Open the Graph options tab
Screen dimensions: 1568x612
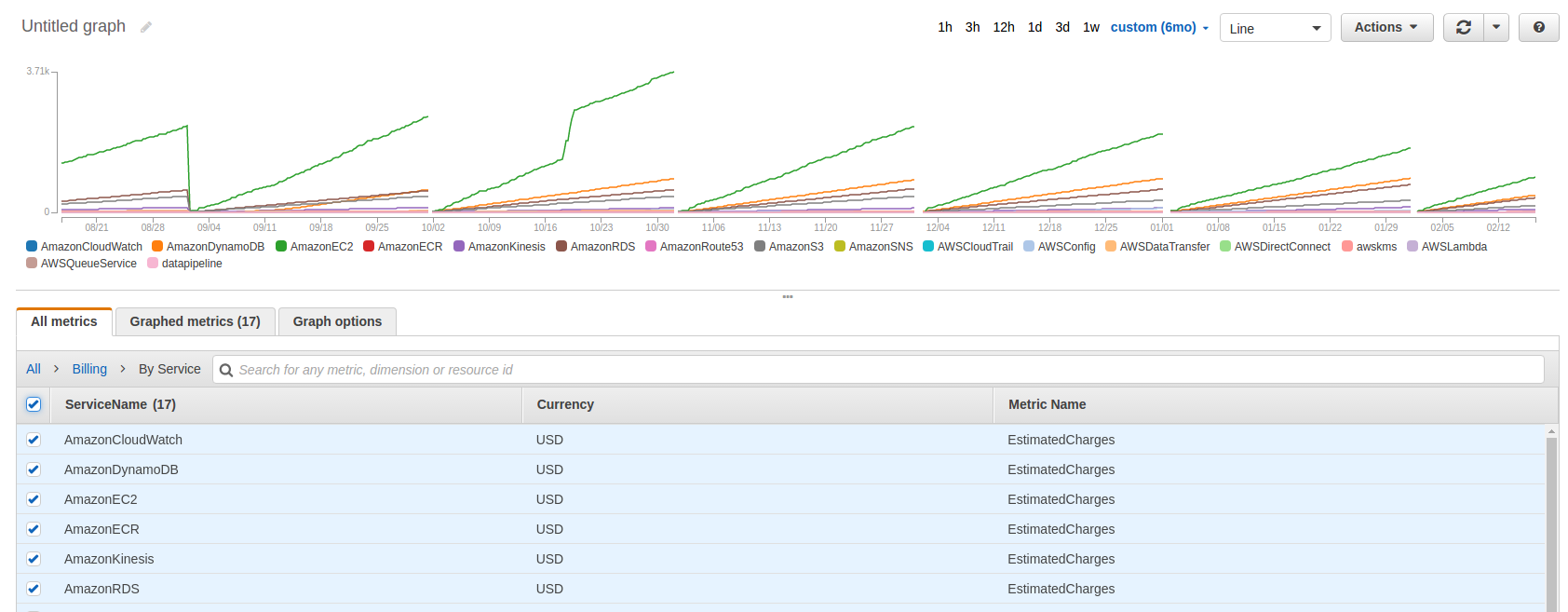click(x=337, y=321)
